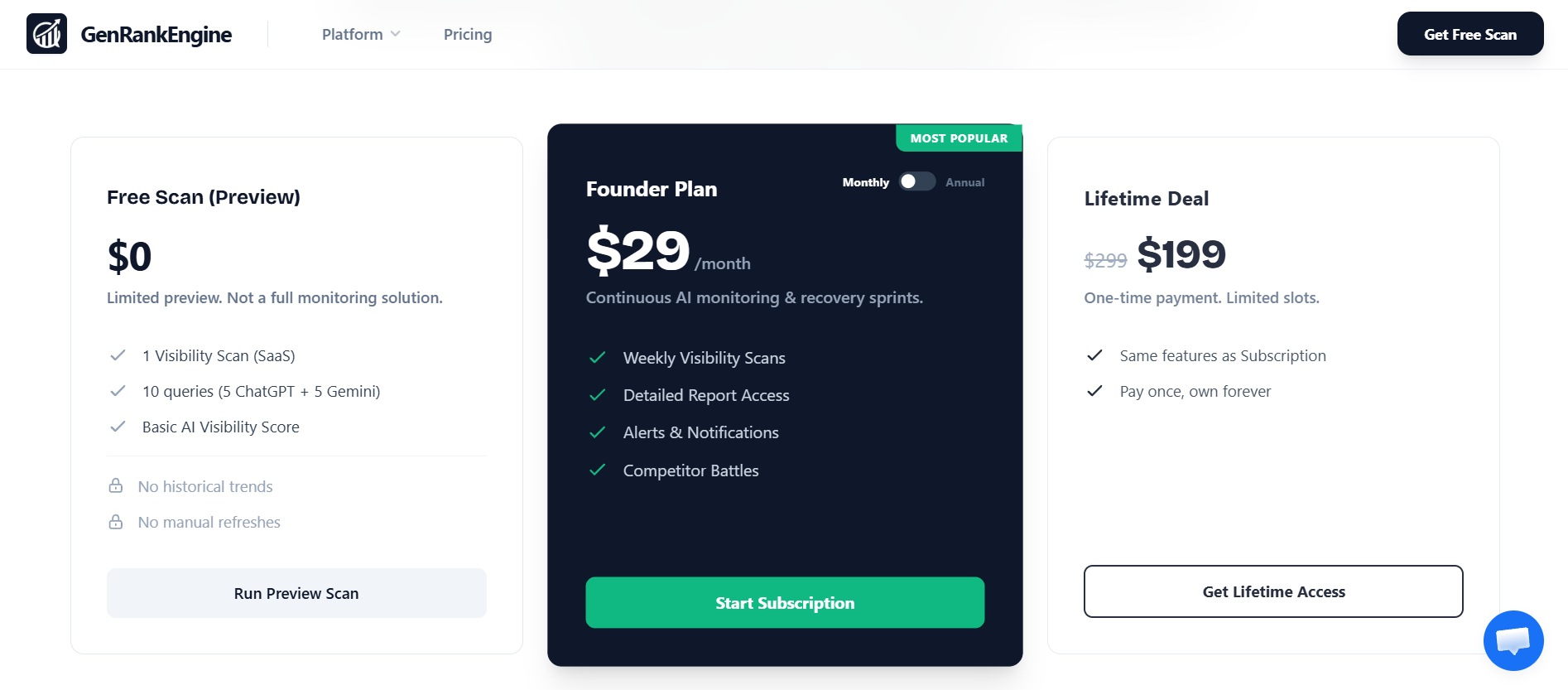1568x690 pixels.
Task: Click the lock icon beside No manual refreshes
Action: point(116,522)
